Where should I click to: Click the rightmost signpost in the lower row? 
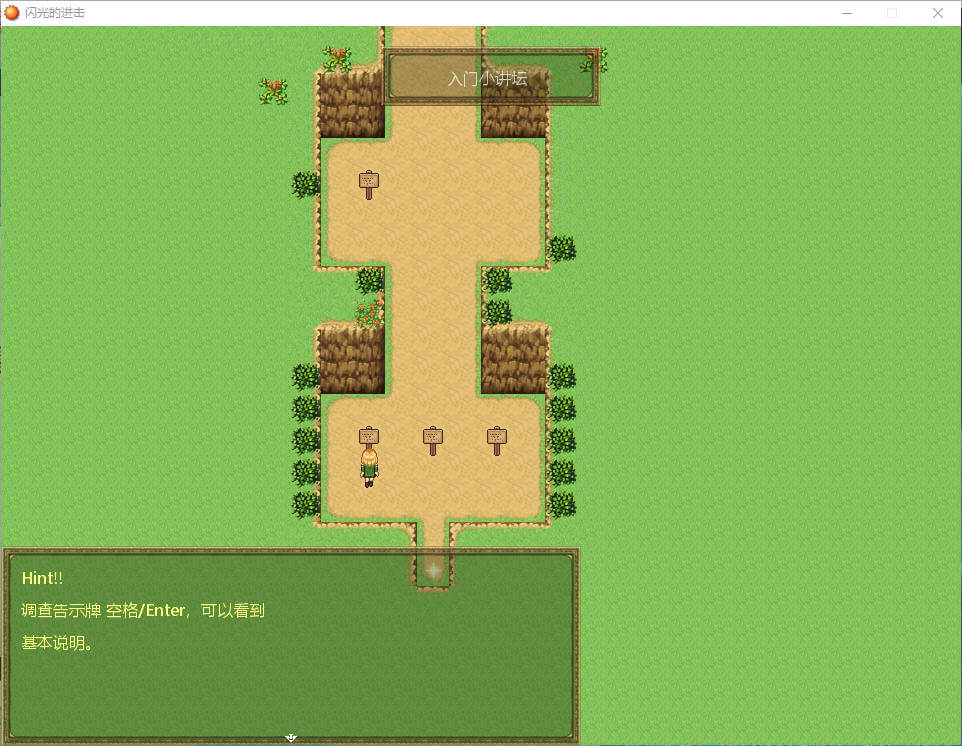point(497,438)
